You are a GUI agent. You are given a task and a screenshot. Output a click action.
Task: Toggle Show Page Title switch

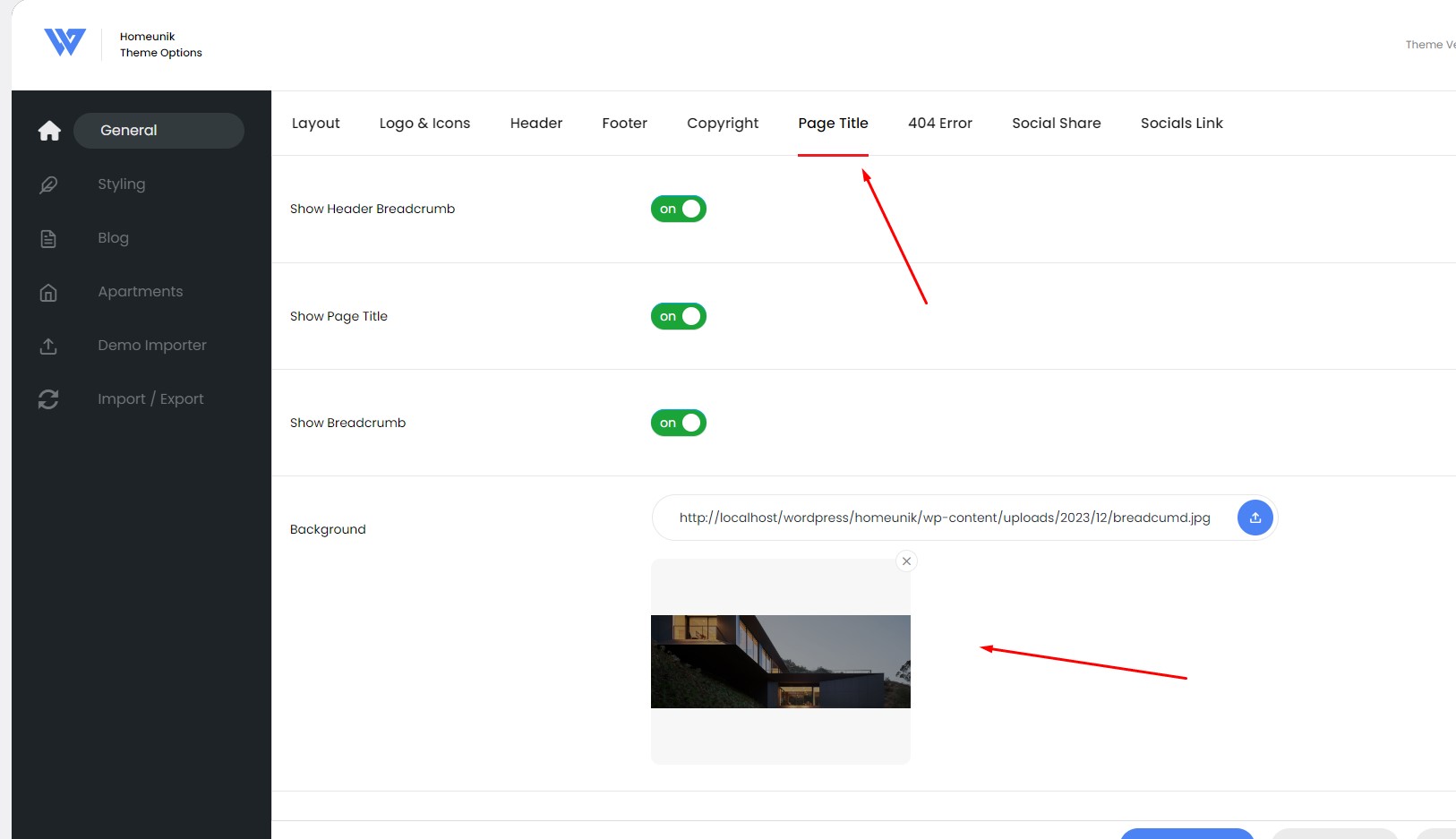click(678, 316)
